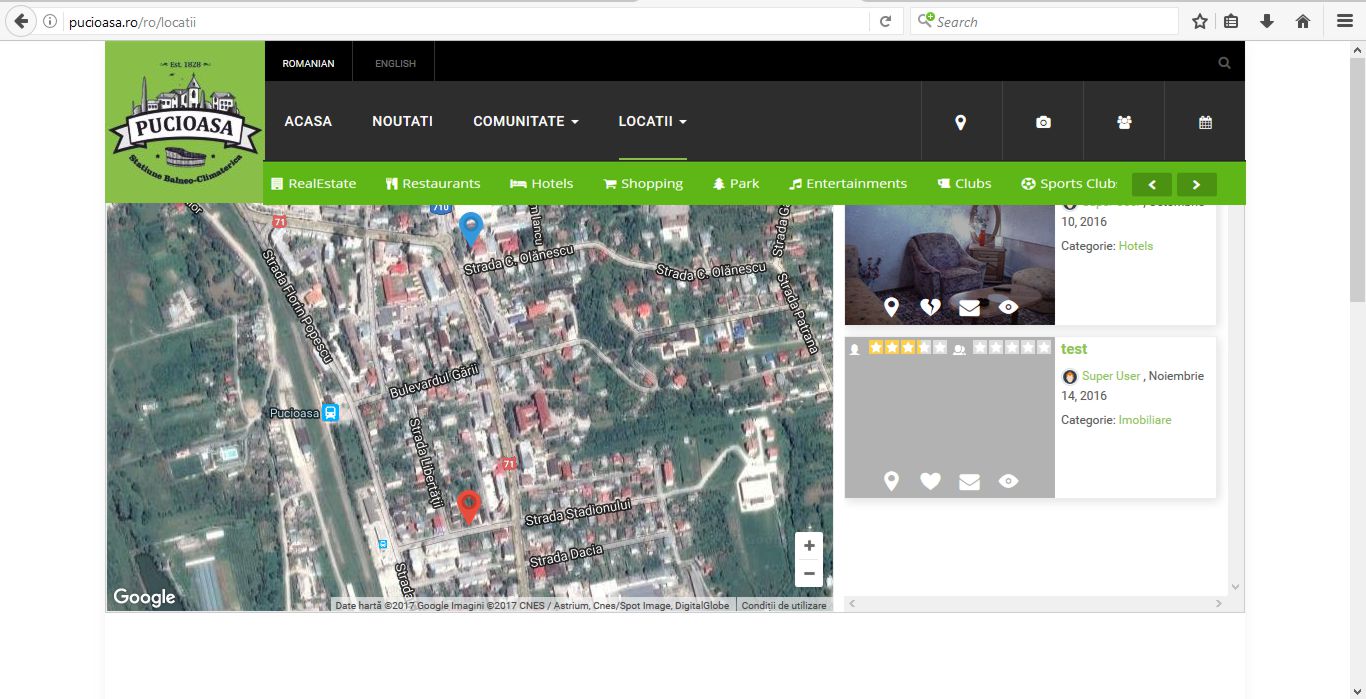Image resolution: width=1366 pixels, height=699 pixels.
Task: Click the red map pin marker
Action: point(469,505)
